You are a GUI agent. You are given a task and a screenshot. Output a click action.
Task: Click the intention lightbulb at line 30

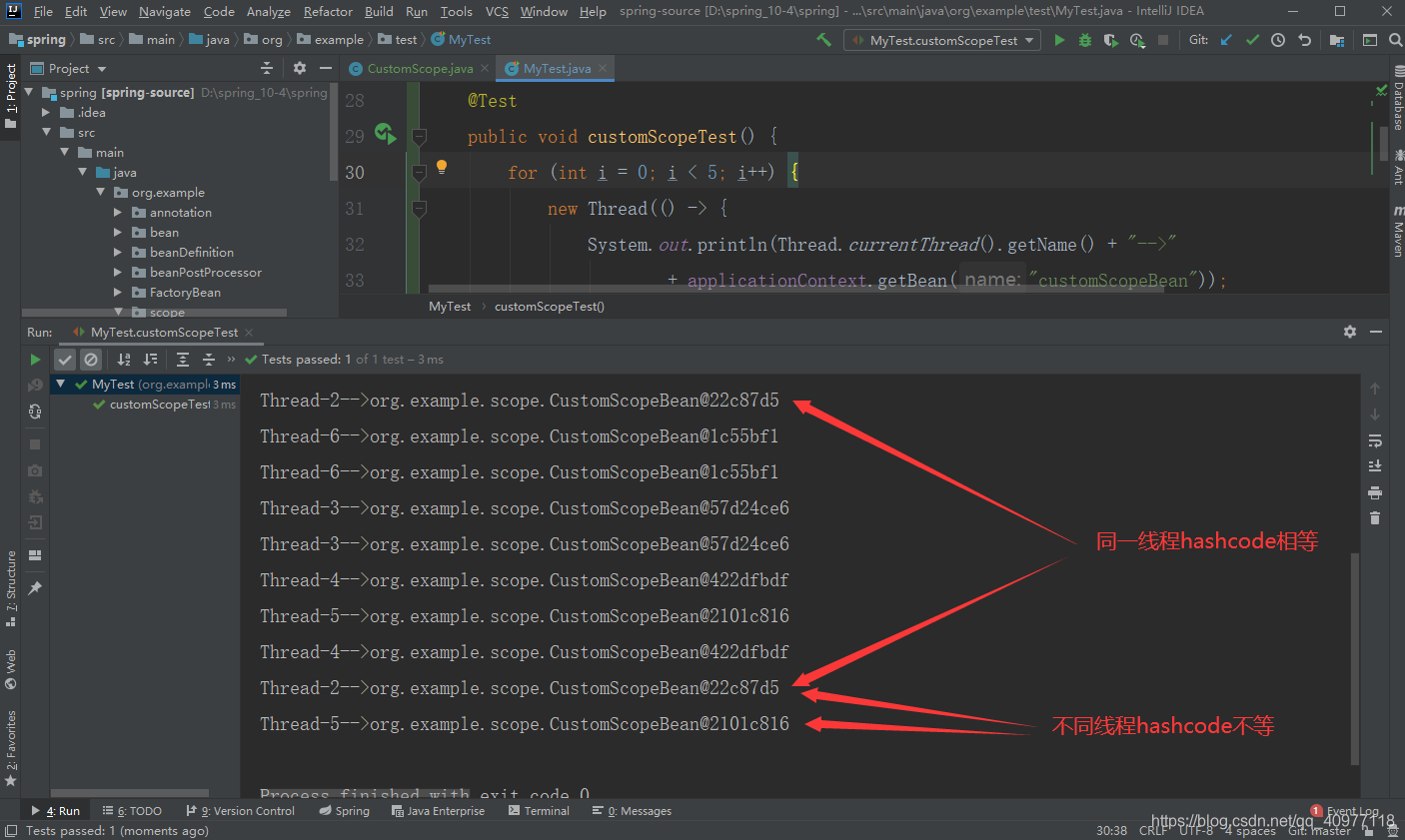pyautogui.click(x=442, y=168)
